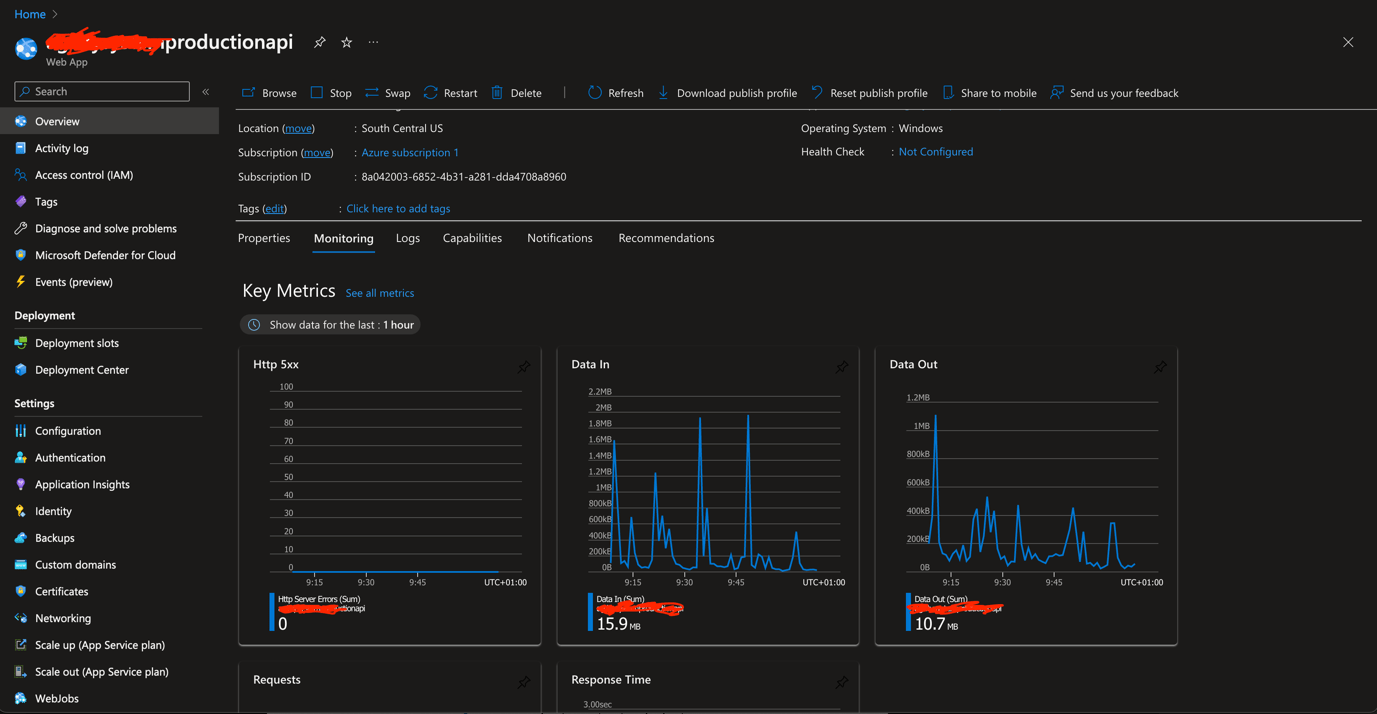Click here to add tags
The width and height of the screenshot is (1377, 714).
[398, 208]
